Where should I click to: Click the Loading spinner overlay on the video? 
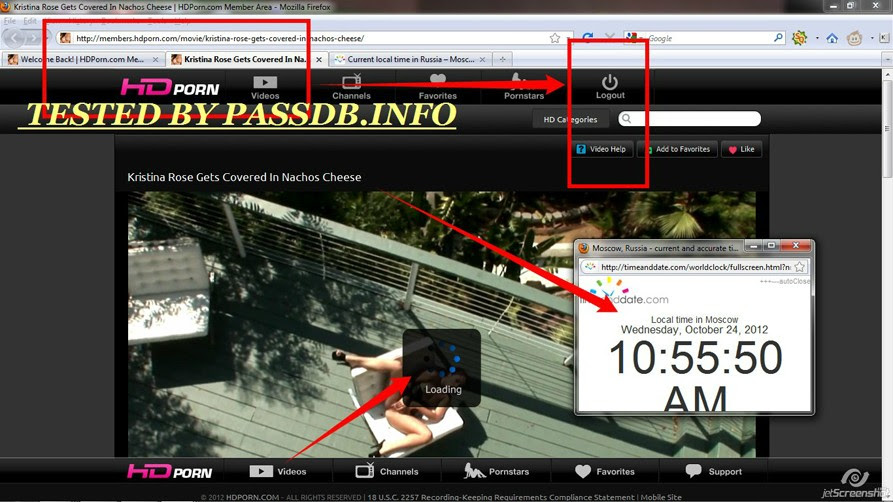441,368
